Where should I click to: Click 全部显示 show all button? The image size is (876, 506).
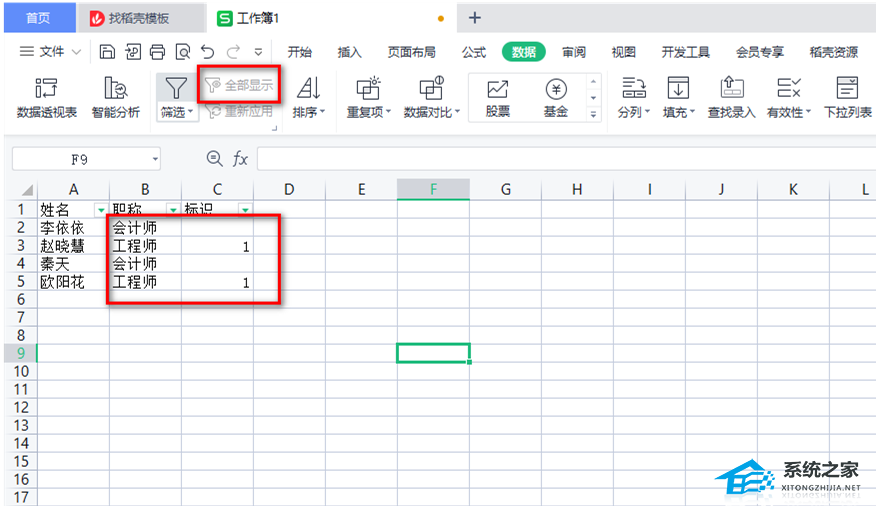239,85
